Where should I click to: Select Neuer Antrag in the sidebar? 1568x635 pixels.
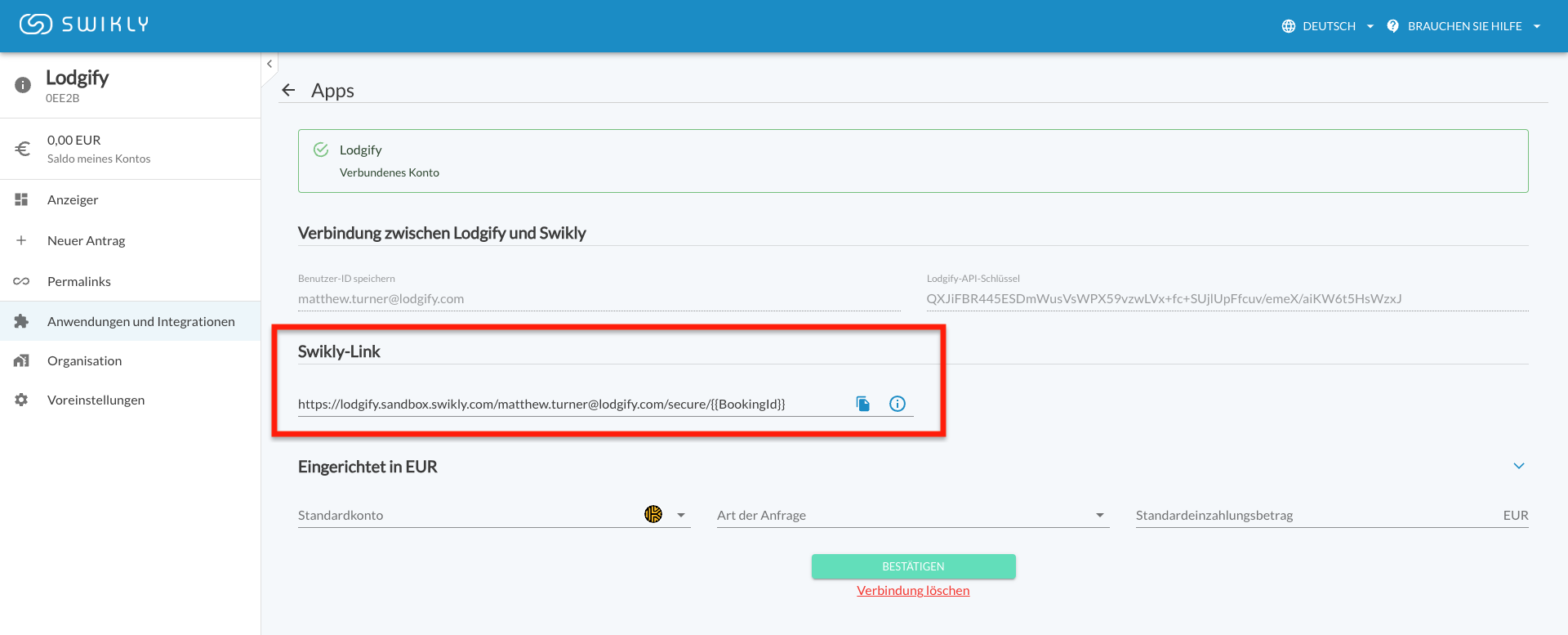(86, 241)
